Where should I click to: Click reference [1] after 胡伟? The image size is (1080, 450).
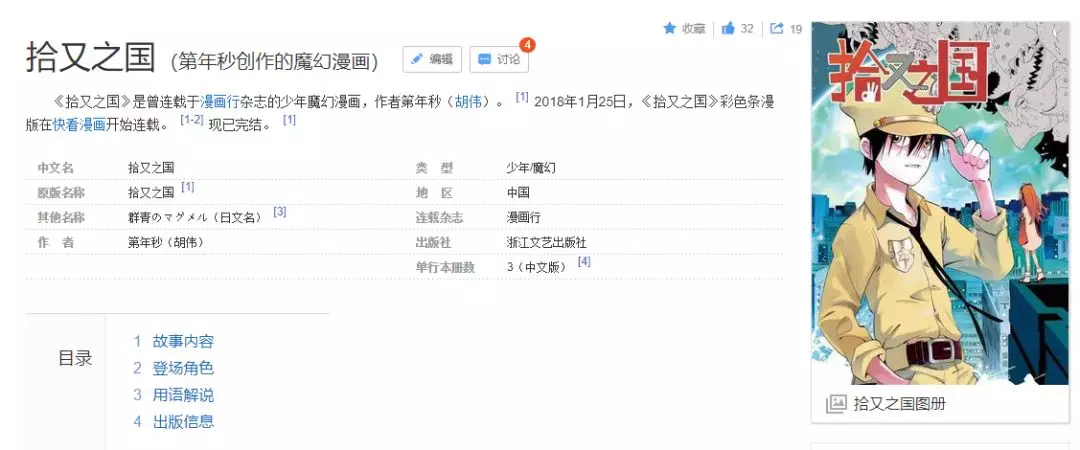point(522,97)
